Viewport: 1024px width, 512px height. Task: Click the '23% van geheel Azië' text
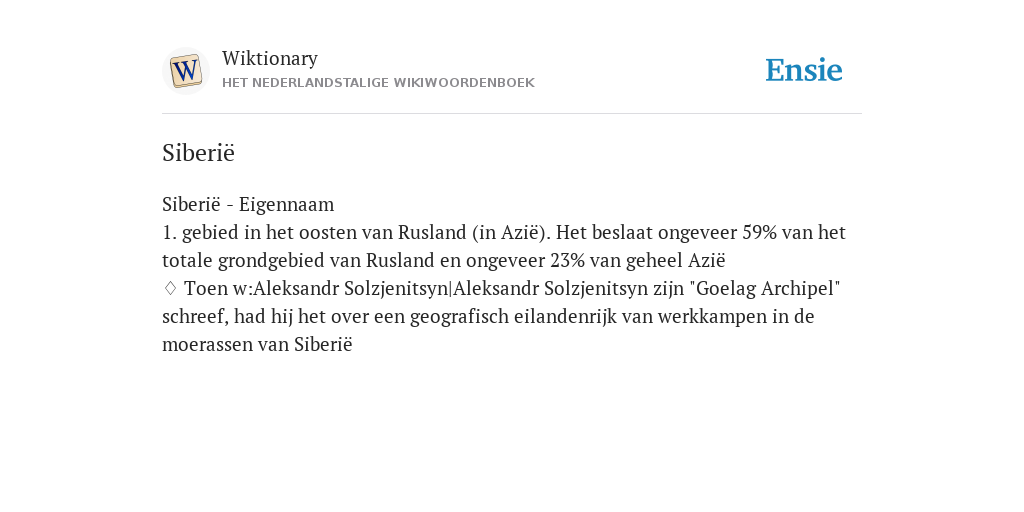pyautogui.click(x=637, y=261)
